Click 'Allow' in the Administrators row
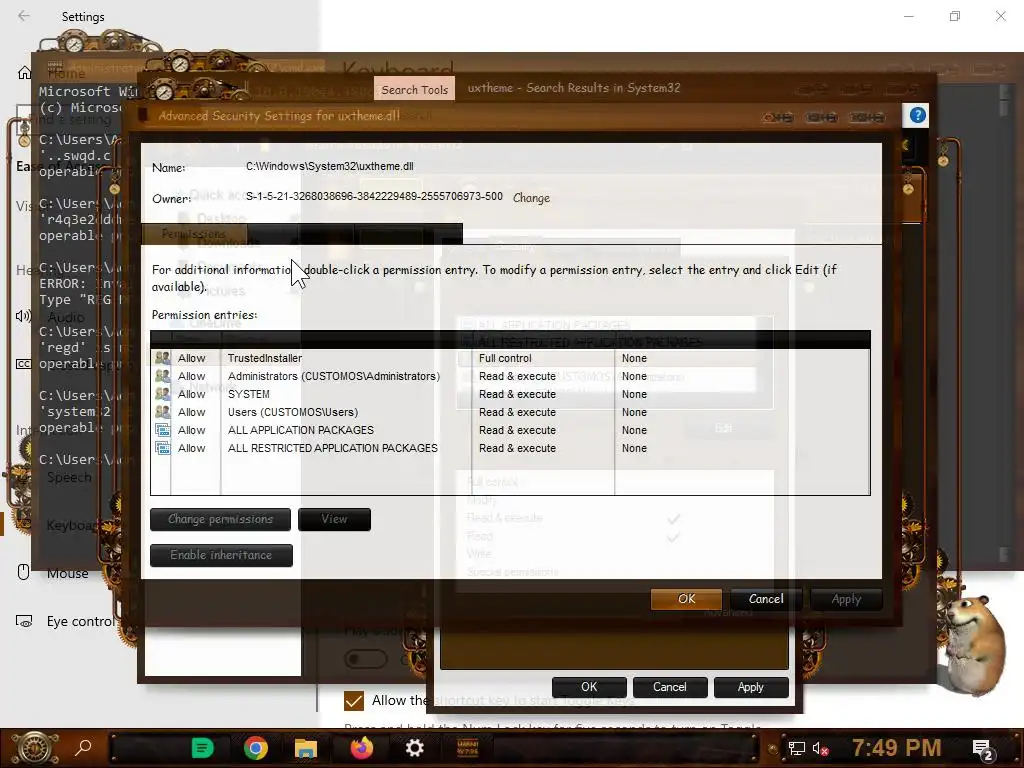 [x=191, y=376]
